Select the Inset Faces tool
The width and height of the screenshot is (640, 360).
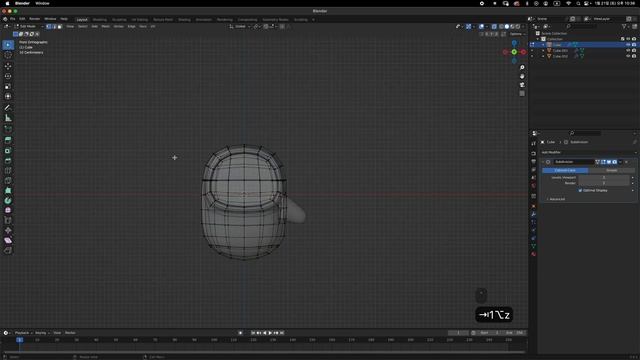[x=8, y=150]
